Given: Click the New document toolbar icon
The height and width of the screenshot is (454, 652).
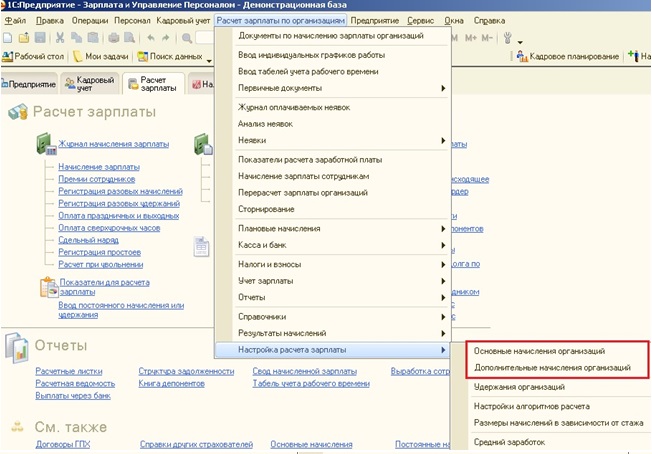Looking at the screenshot, I should (x=7, y=38).
